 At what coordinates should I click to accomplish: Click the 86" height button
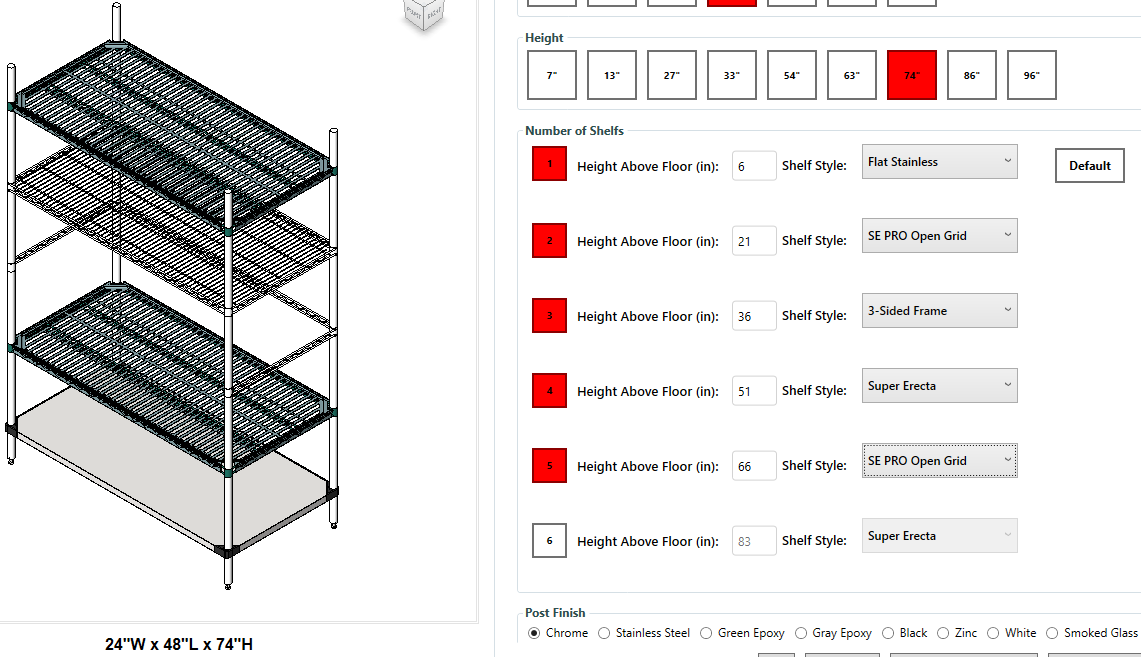tap(971, 74)
